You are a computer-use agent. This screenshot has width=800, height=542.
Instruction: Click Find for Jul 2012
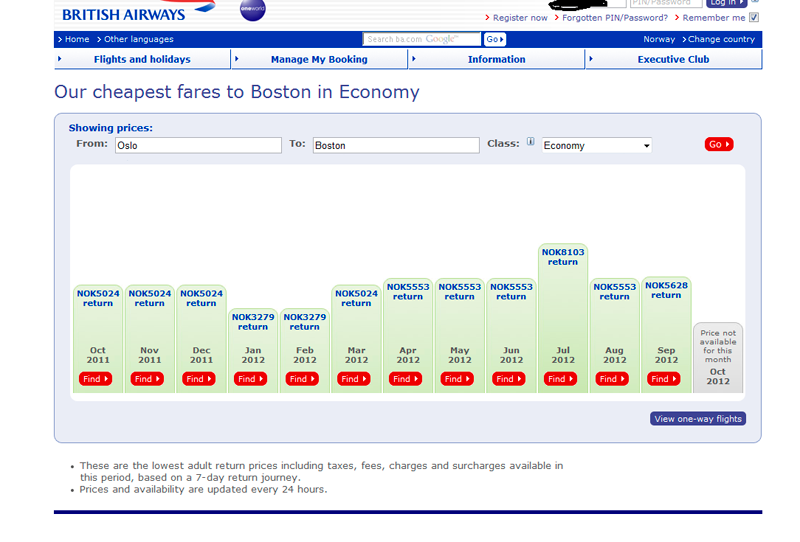click(x=560, y=379)
